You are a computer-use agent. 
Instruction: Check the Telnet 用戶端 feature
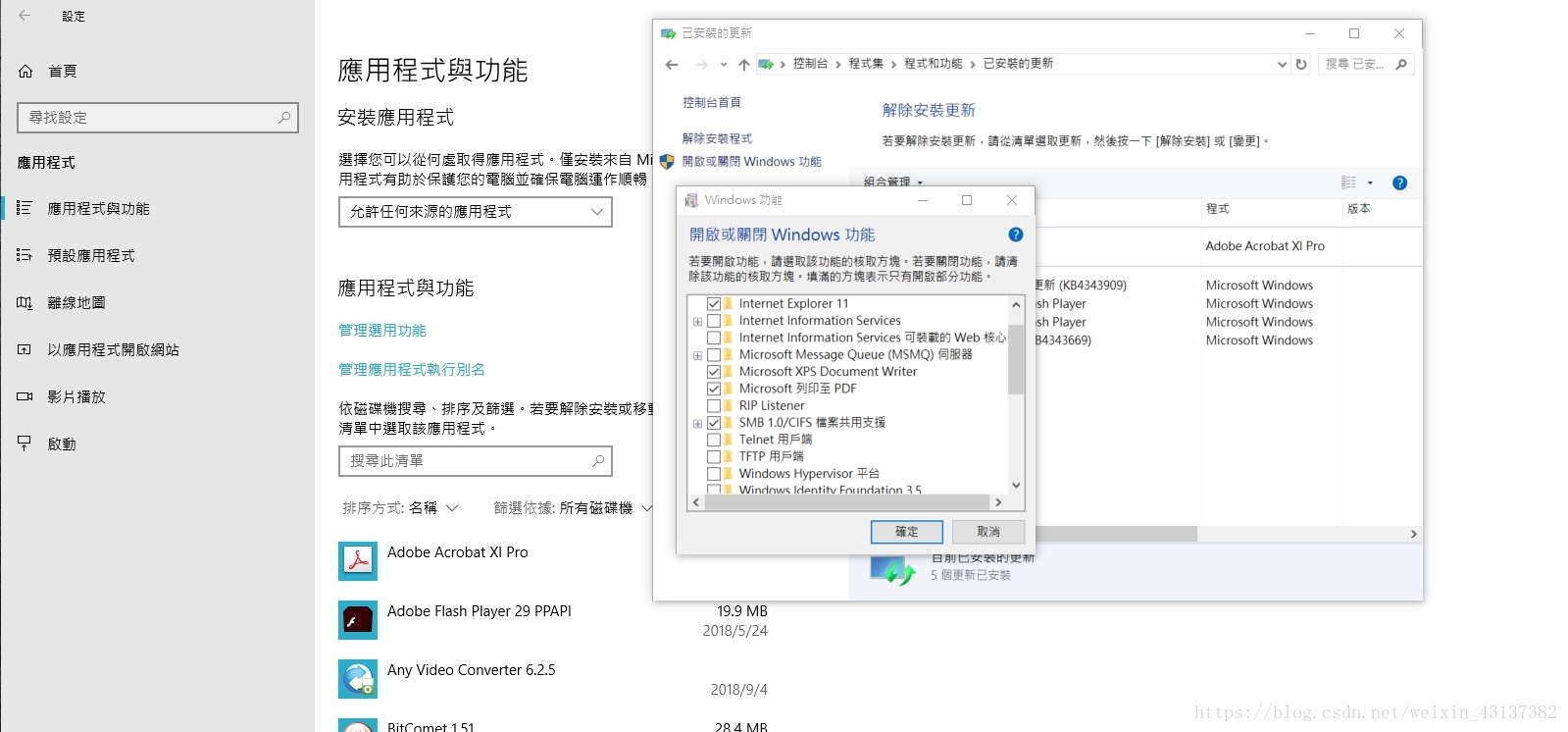tap(714, 440)
